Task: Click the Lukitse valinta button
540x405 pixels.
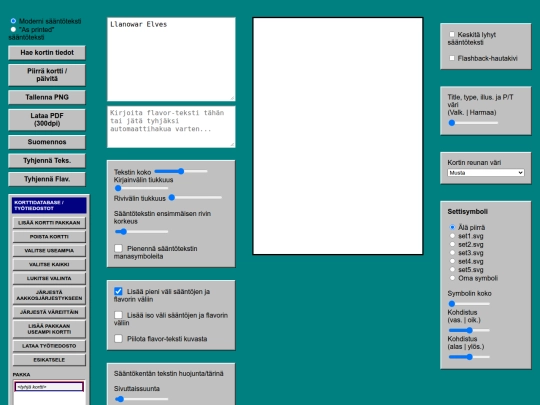Action: tap(49, 278)
